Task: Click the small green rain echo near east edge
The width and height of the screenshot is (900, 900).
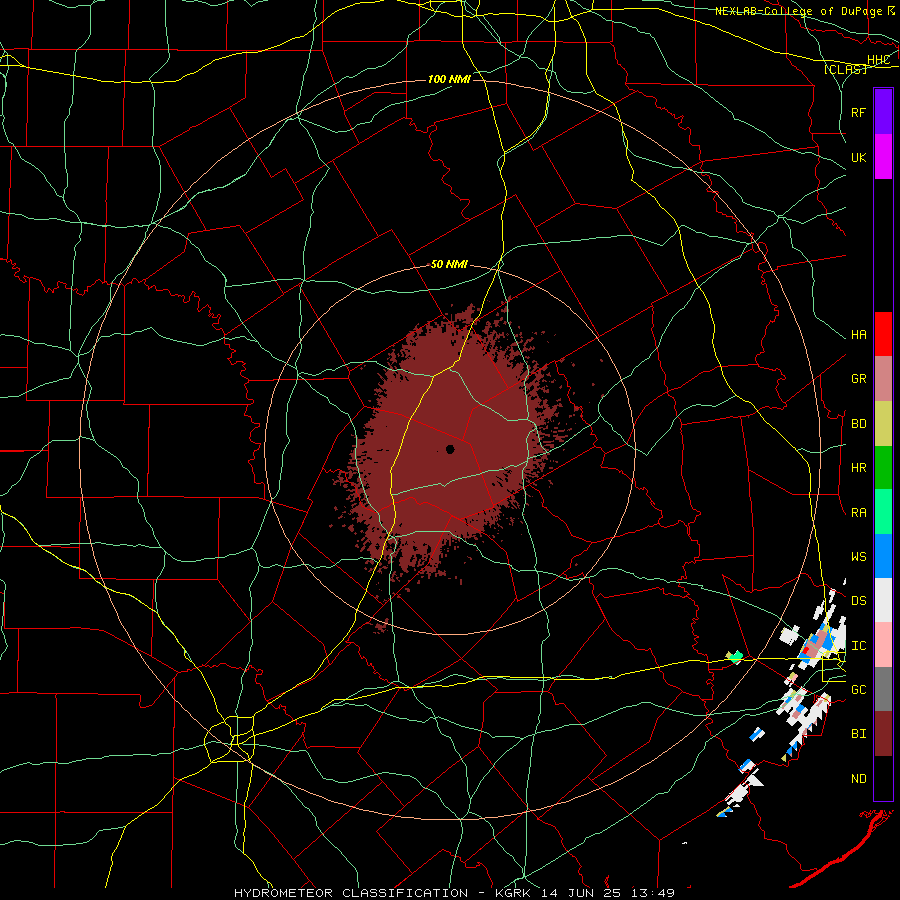Action: 735,657
